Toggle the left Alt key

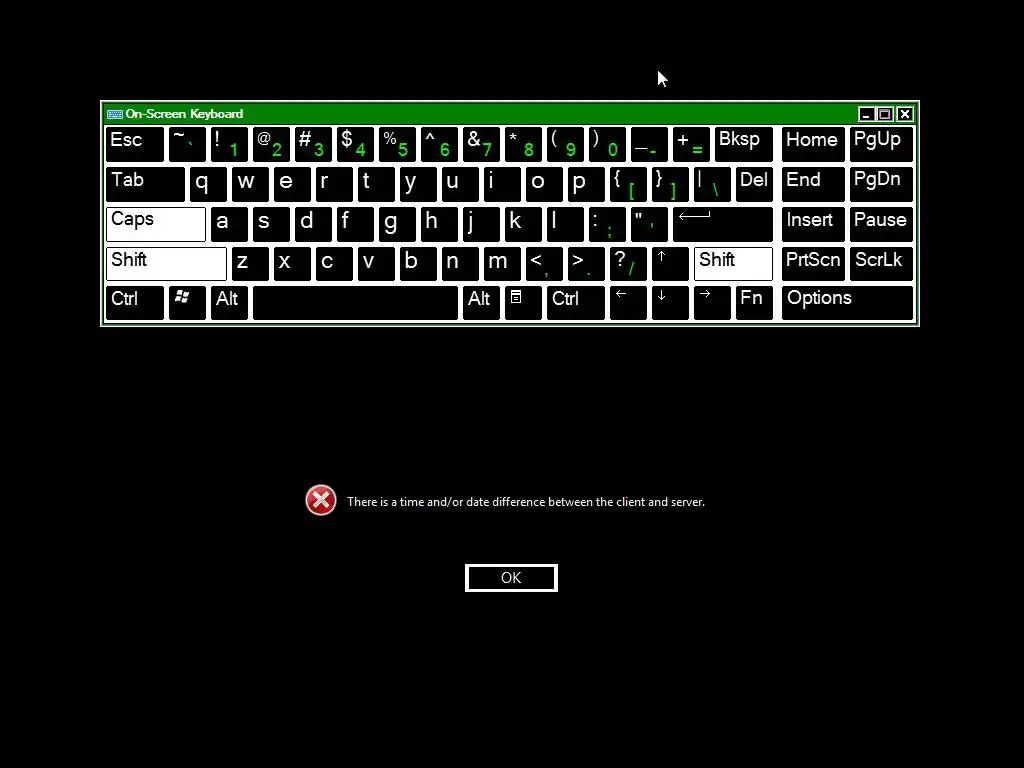[x=229, y=303]
